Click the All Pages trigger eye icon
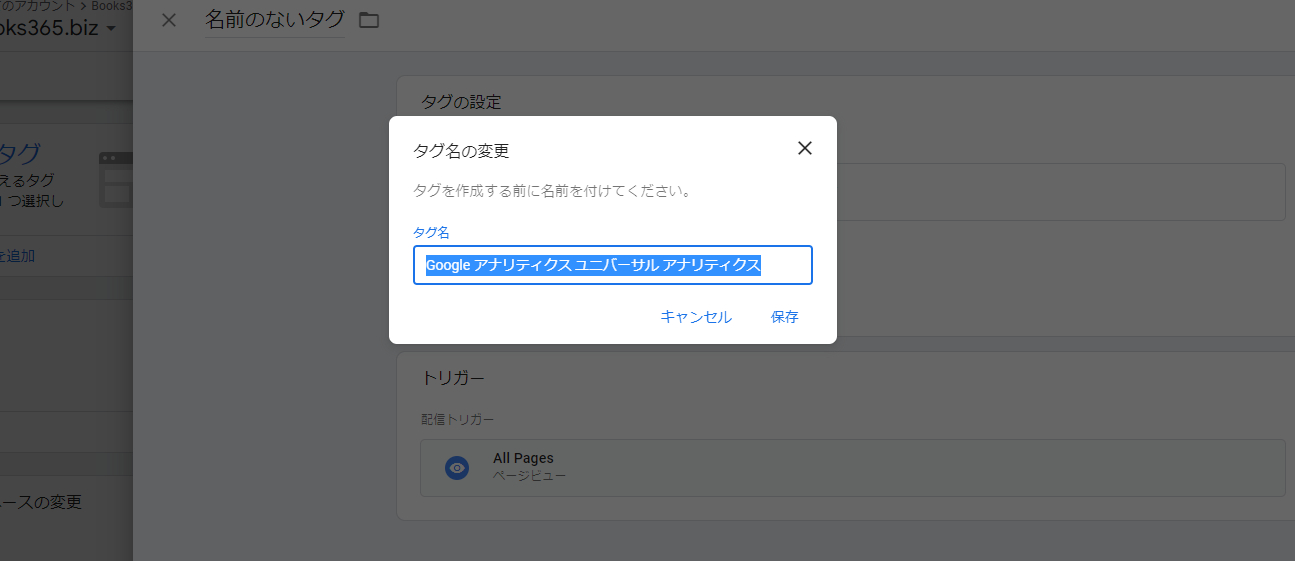 click(x=457, y=467)
